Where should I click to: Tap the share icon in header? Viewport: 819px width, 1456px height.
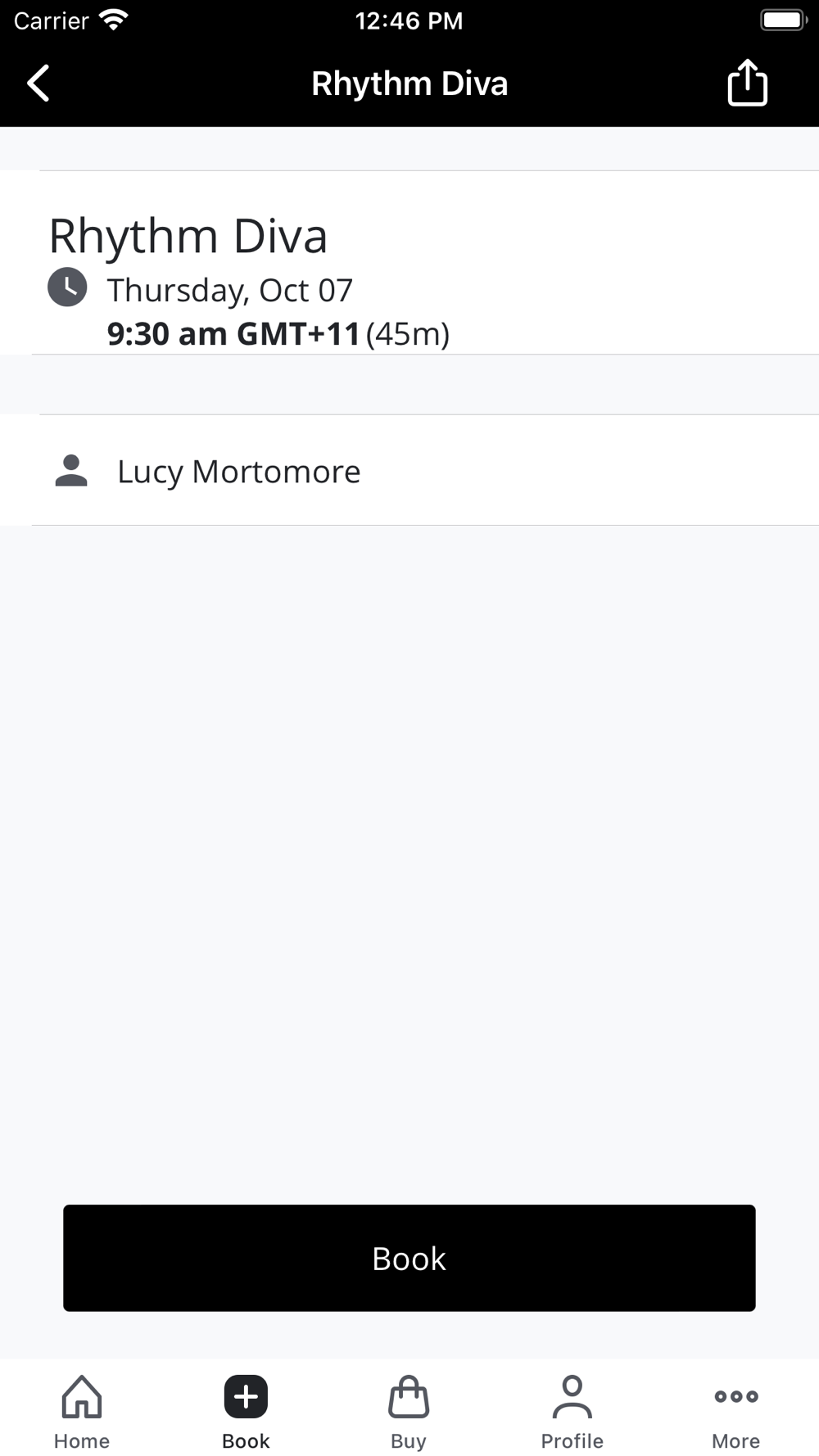click(747, 83)
